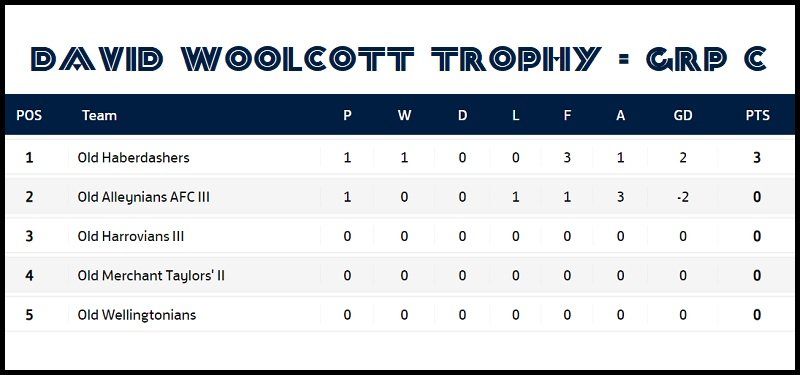Select Old Wellingtonians team name
Viewport: 800px width, 375px height.
coord(137,315)
